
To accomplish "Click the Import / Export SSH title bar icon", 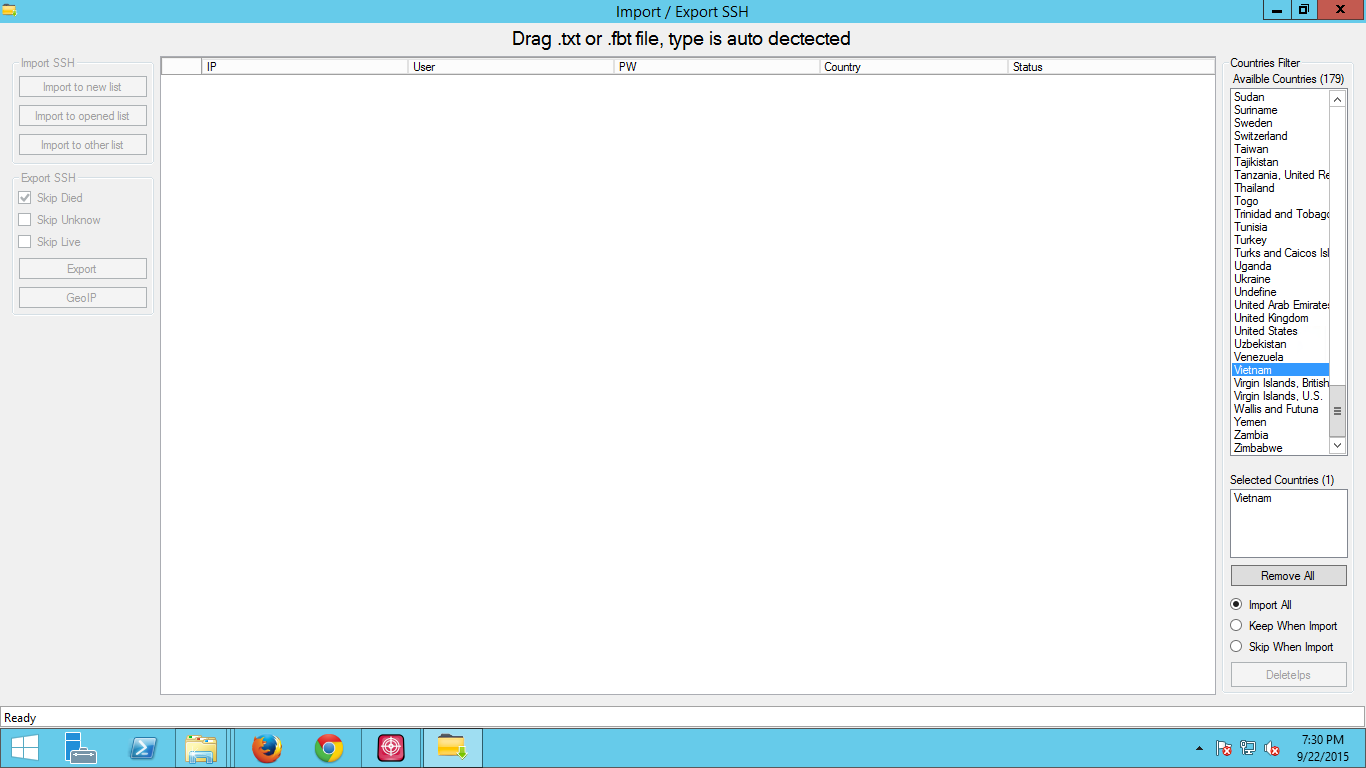I will tap(9, 11).
